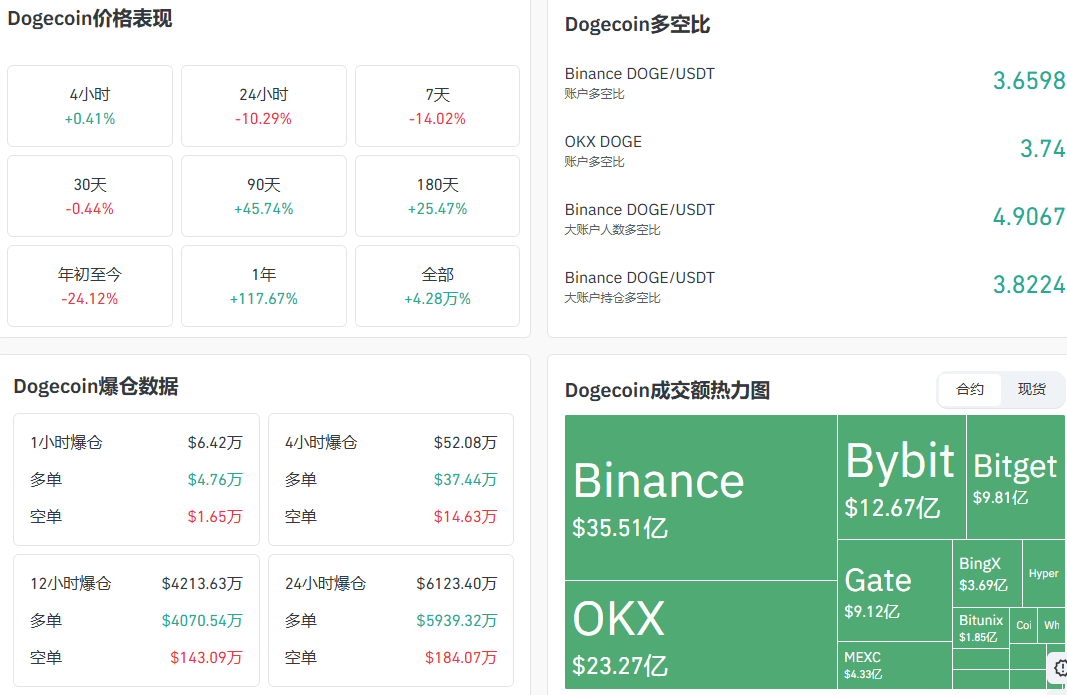Select the Bybit heatmap block
The height and width of the screenshot is (695, 1067).
[902, 477]
